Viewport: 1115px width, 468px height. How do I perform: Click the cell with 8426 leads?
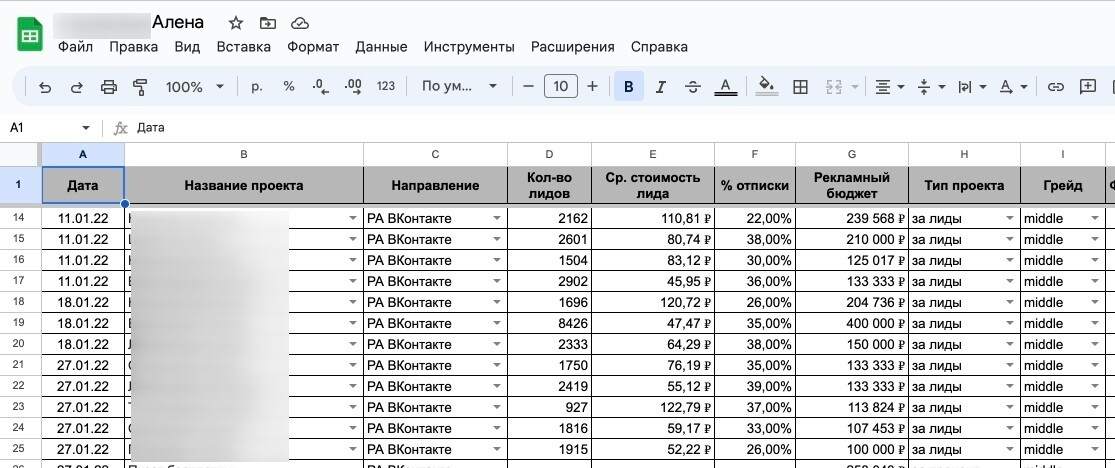pos(549,324)
